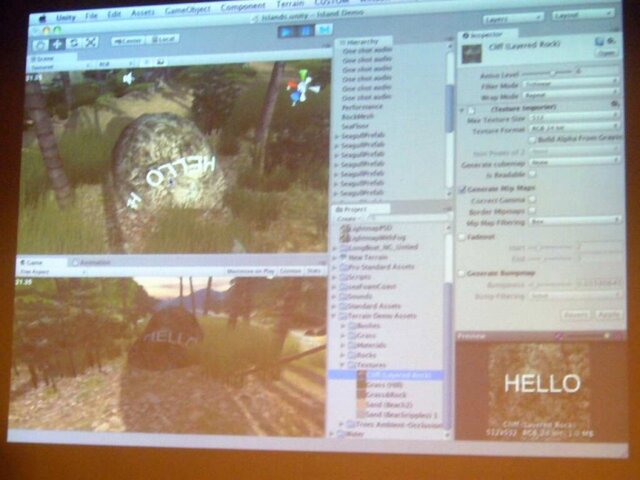Viewport: 640px width, 480px height.
Task: Expand the Scripts folder arrow
Action: [334, 277]
